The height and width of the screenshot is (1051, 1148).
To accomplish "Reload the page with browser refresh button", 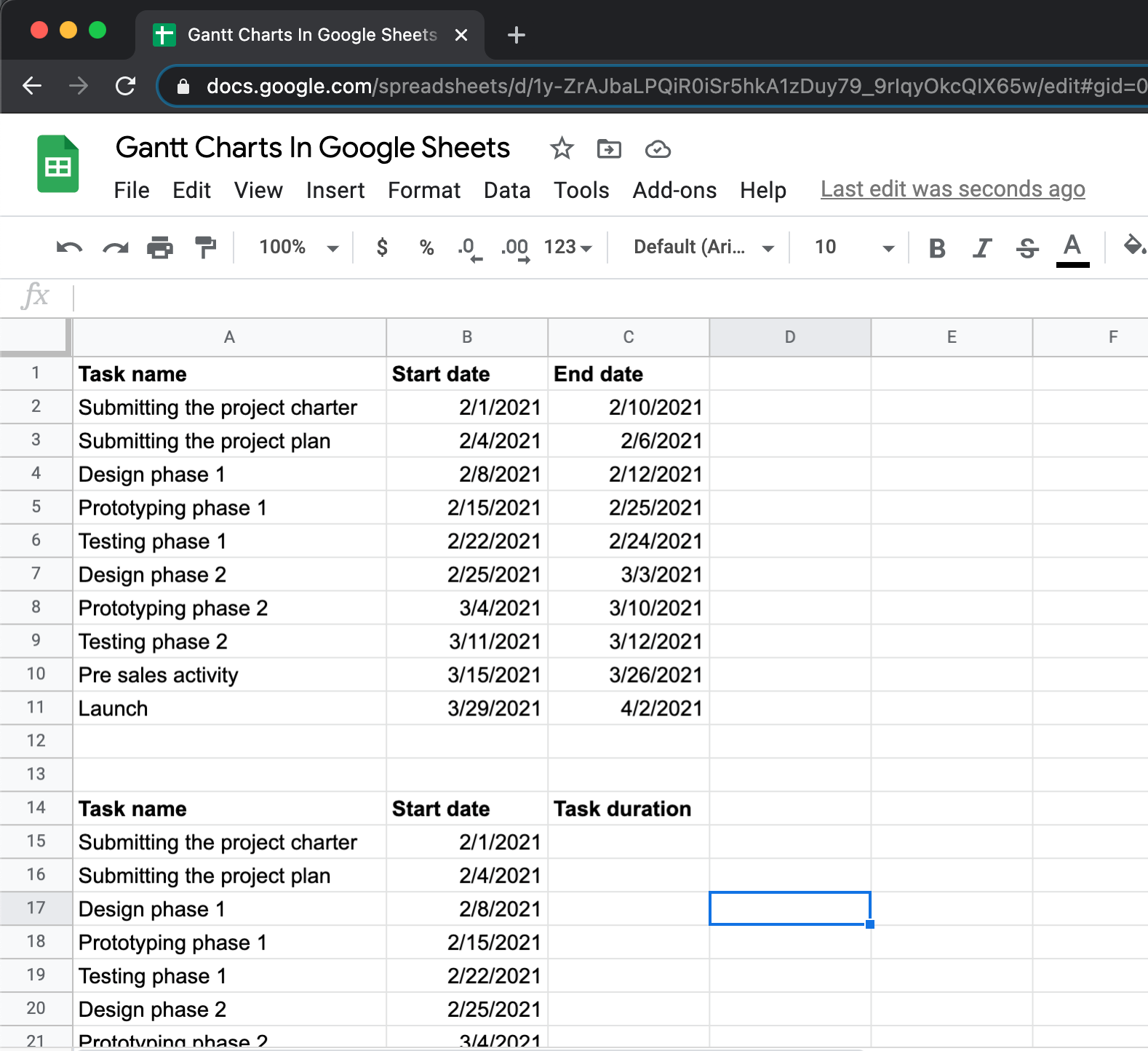I will (x=126, y=86).
